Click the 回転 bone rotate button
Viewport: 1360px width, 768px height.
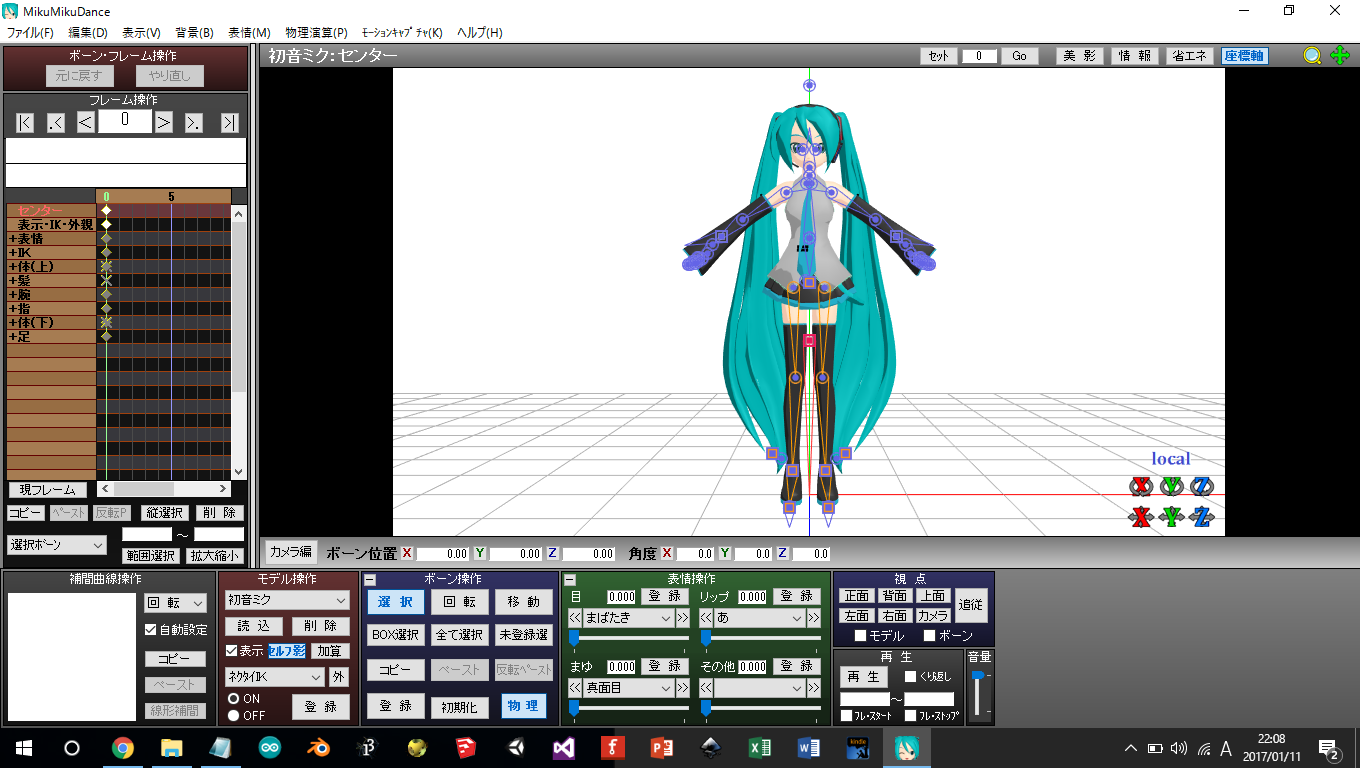pyautogui.click(x=460, y=602)
